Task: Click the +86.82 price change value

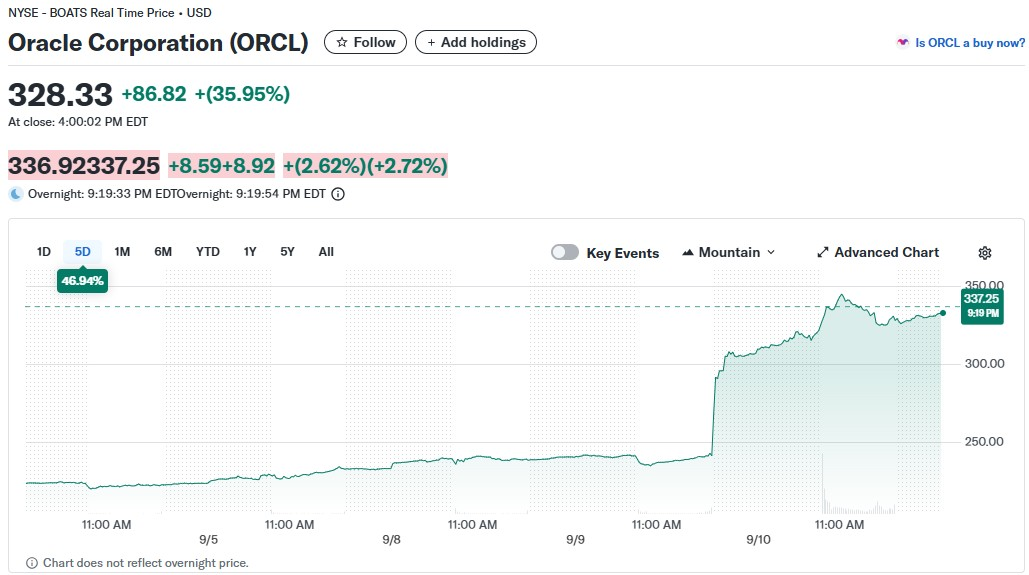Action: pos(154,94)
